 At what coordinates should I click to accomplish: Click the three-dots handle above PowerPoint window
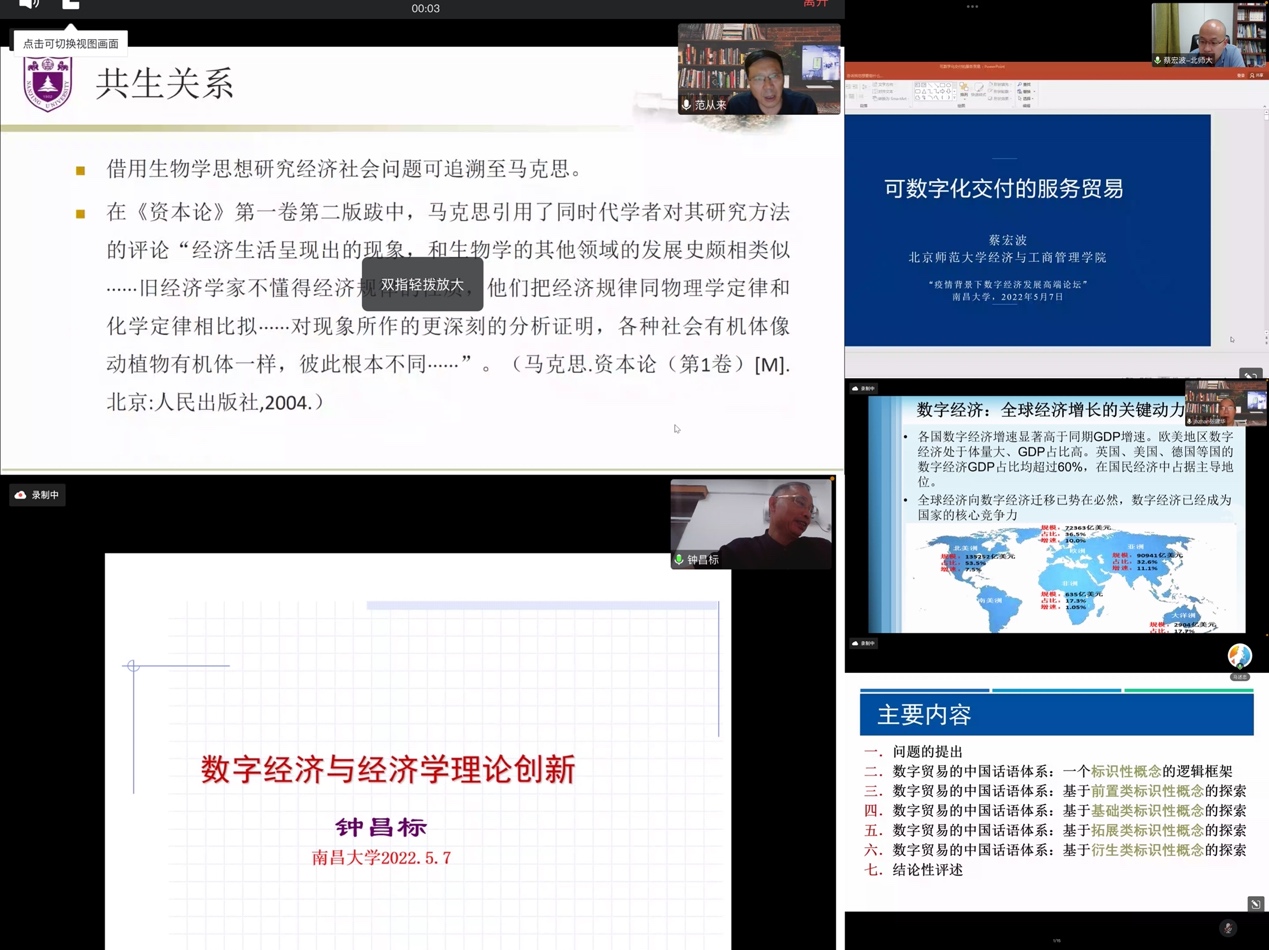[972, 7]
